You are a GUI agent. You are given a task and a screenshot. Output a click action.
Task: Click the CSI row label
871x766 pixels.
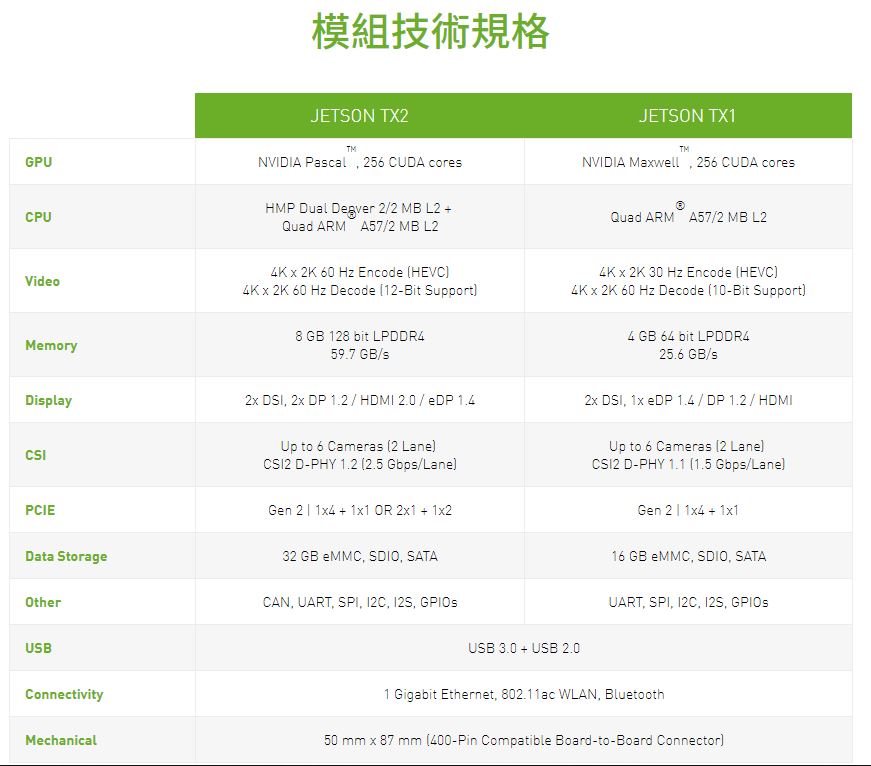click(36, 455)
